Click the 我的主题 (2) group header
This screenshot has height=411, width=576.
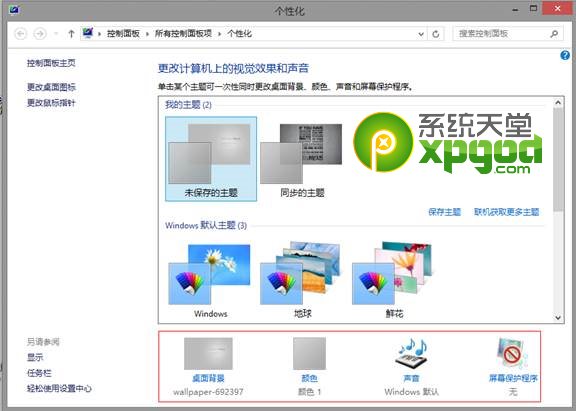188,105
